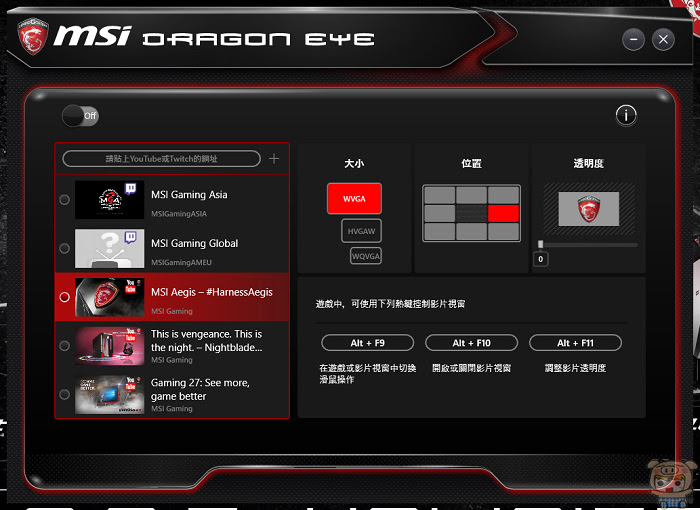Set position to bottom-center grid cell

(x=471, y=232)
